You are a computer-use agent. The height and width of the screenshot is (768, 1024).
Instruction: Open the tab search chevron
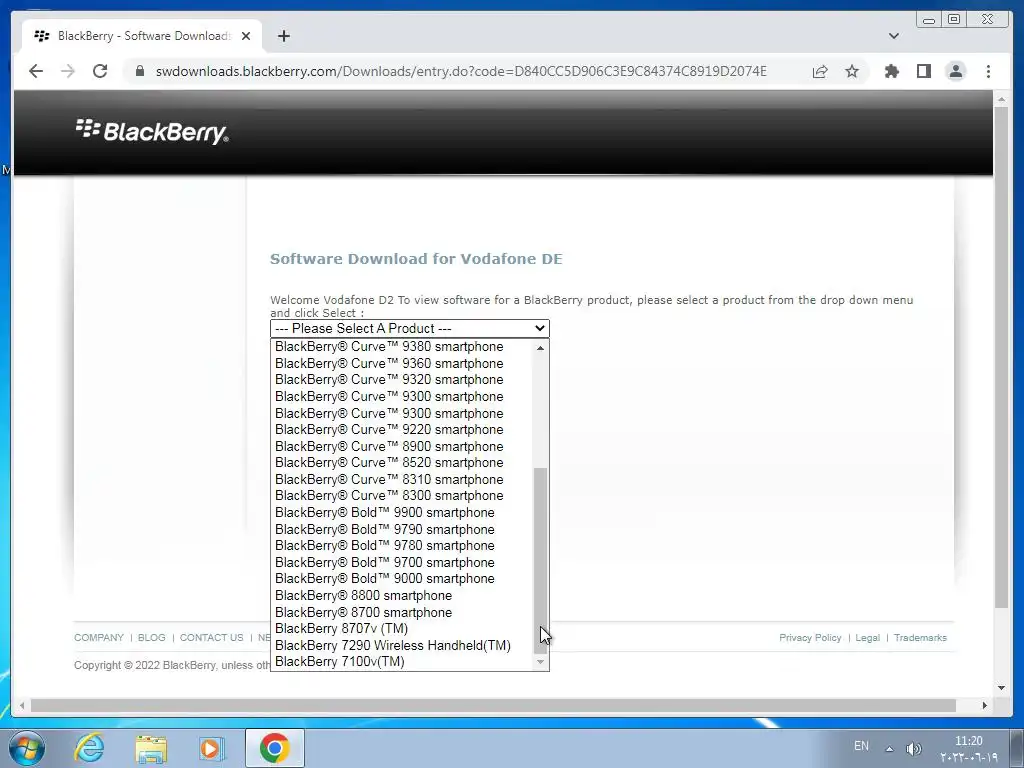(x=893, y=36)
